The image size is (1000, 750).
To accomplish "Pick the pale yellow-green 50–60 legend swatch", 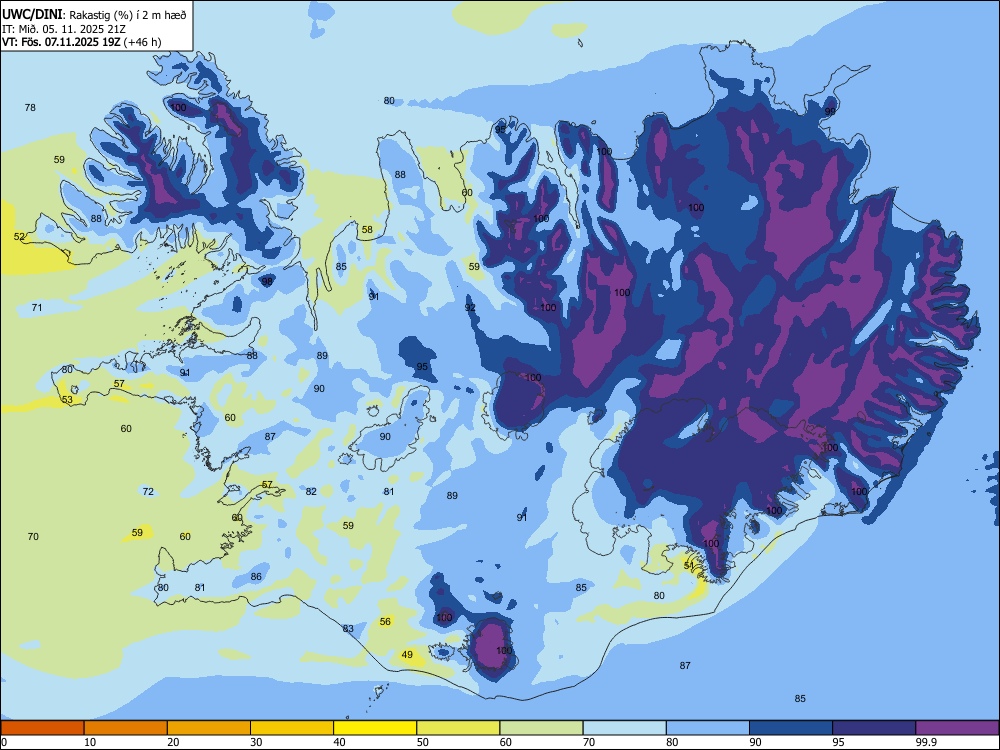I will pyautogui.click(x=458, y=728).
